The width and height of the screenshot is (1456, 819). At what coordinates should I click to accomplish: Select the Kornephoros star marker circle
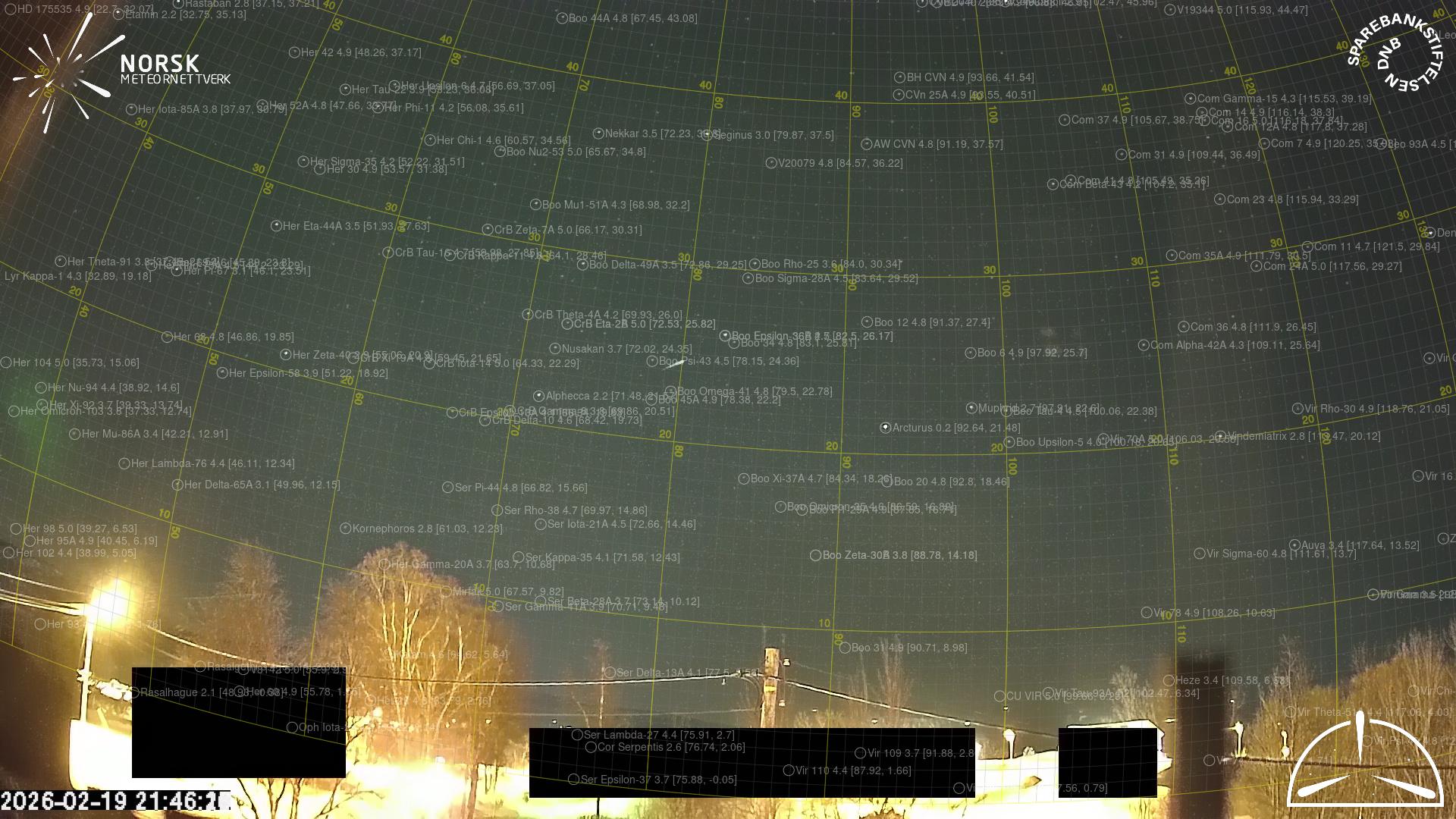[x=345, y=529]
